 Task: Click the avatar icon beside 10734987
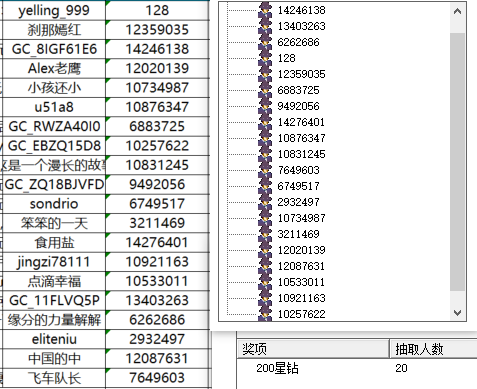(265, 218)
